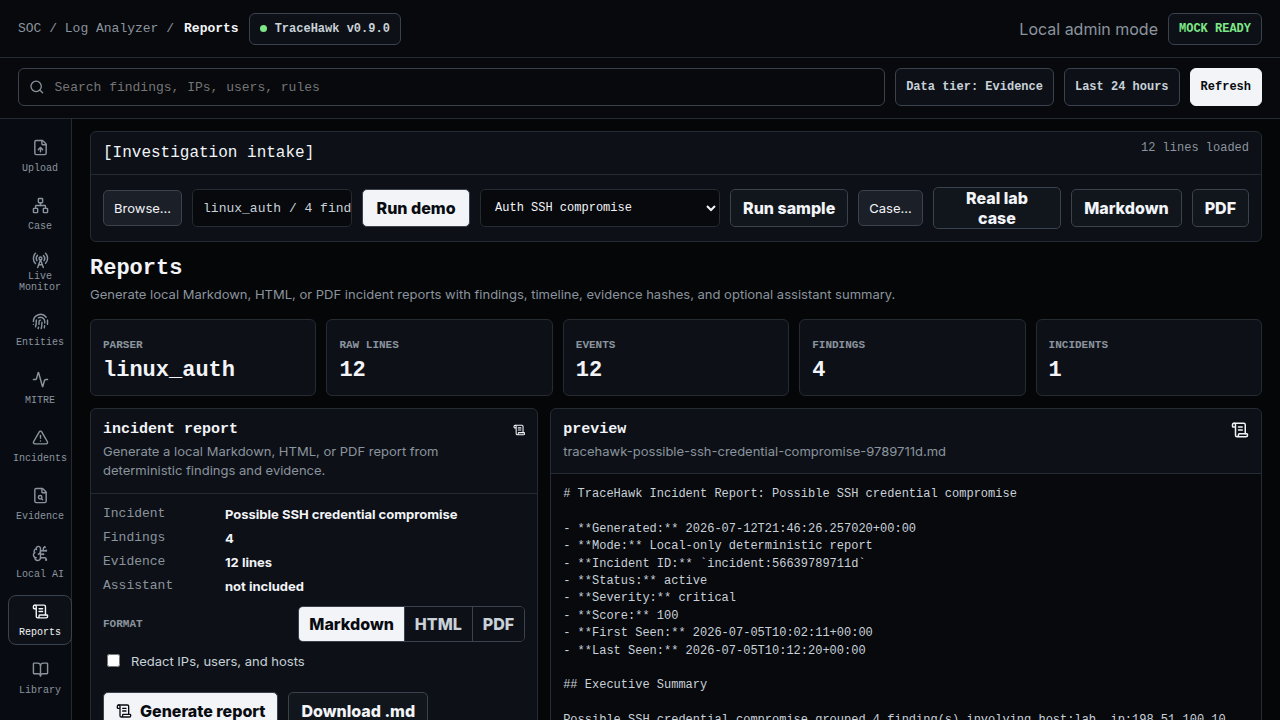The image size is (1280, 720).
Task: Click Markdown export button in intake bar
Action: click(x=1126, y=208)
